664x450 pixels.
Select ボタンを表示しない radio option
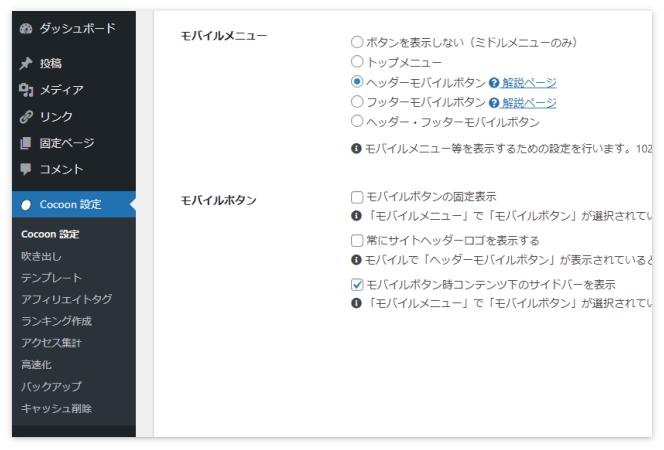point(357,42)
